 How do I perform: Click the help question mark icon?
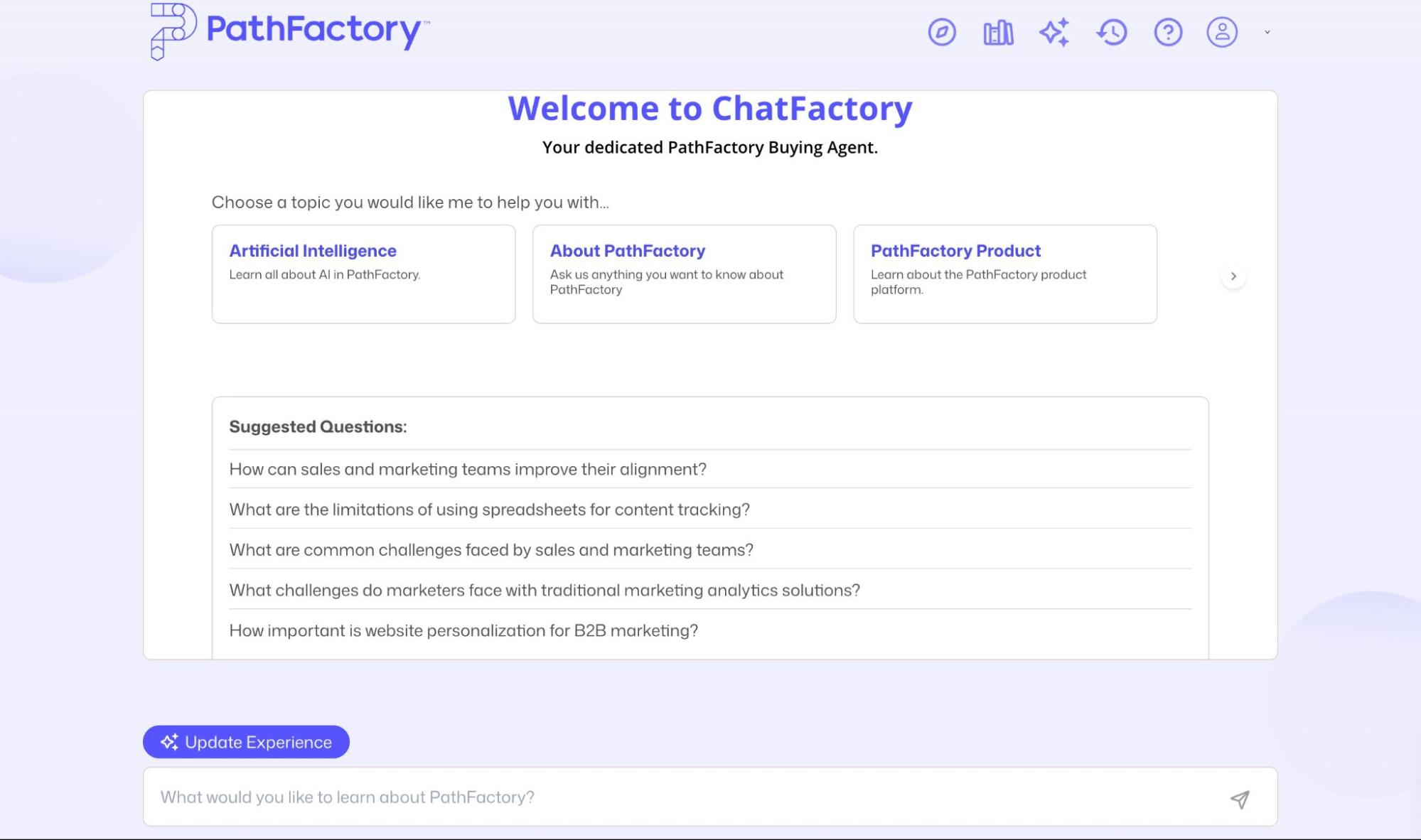tap(1167, 31)
